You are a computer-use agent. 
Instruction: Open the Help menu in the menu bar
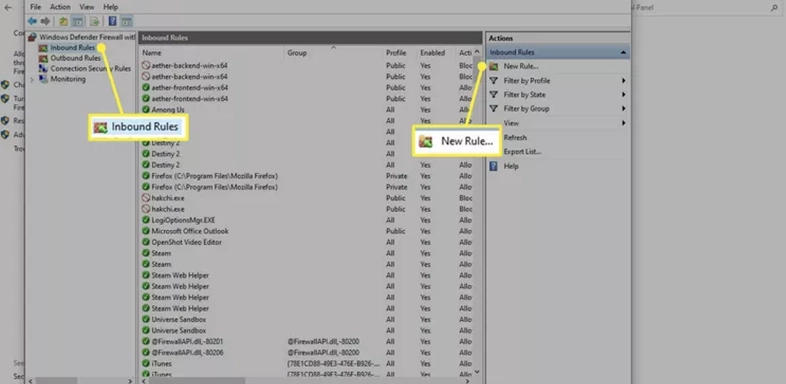(110, 7)
